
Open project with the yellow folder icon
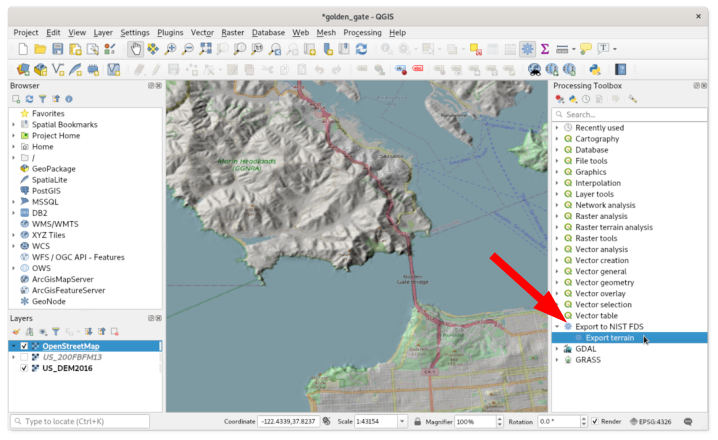[x=40, y=49]
